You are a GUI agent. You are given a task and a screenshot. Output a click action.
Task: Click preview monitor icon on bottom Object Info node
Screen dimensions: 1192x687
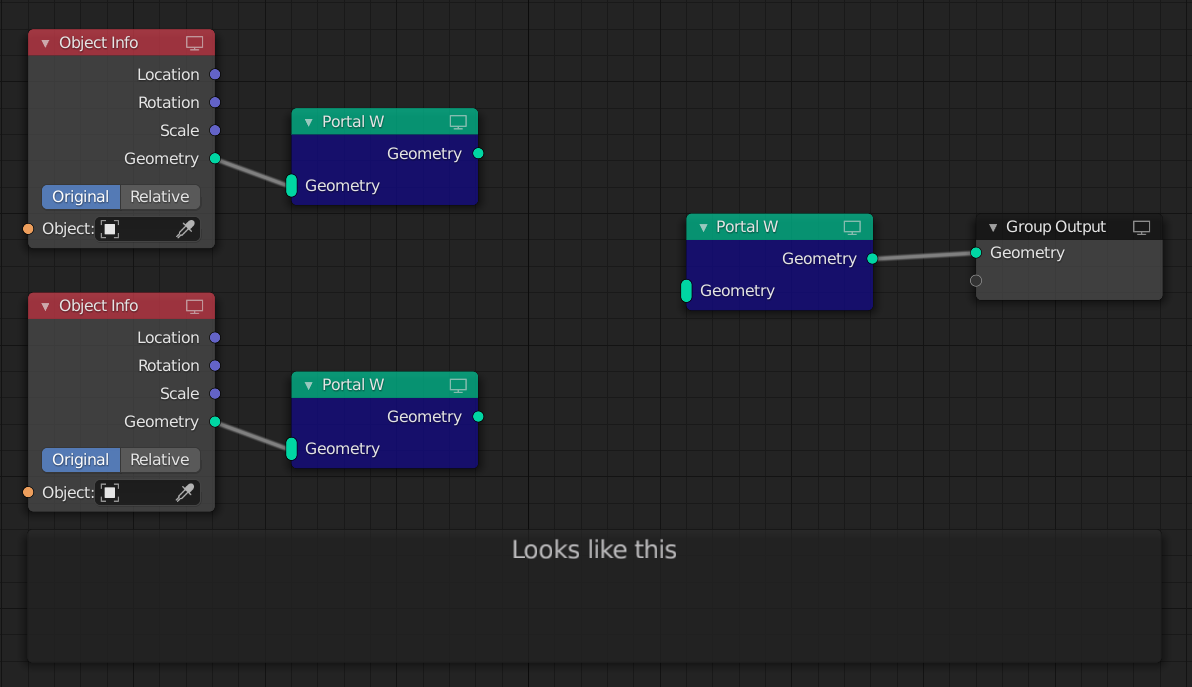[x=195, y=306]
